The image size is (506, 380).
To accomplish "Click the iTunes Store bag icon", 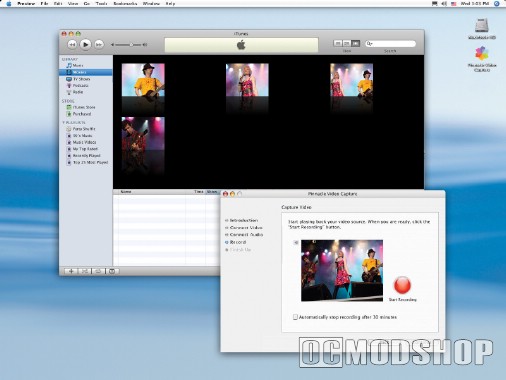I will pos(69,107).
